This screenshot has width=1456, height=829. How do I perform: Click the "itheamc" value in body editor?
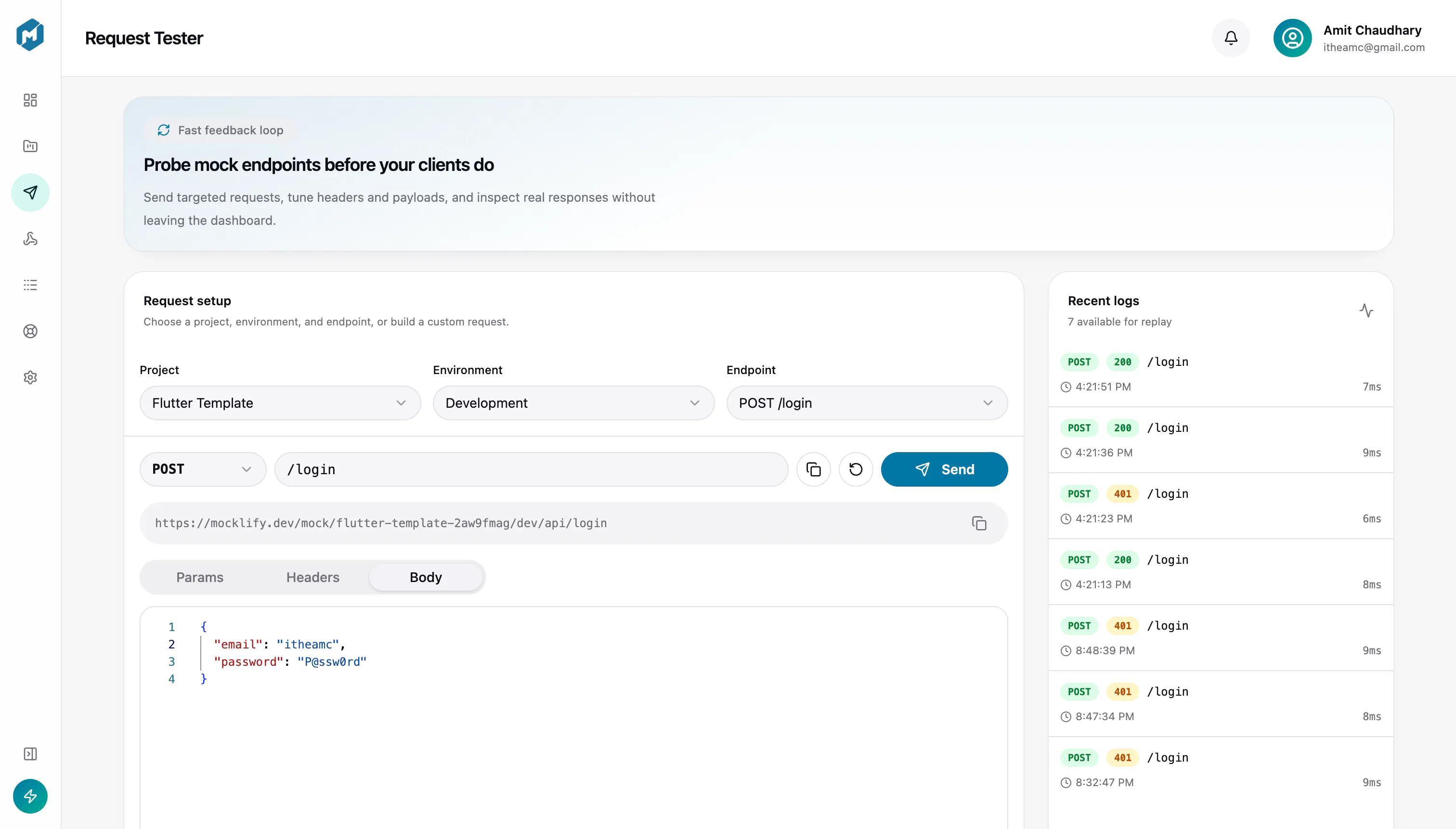tap(308, 645)
